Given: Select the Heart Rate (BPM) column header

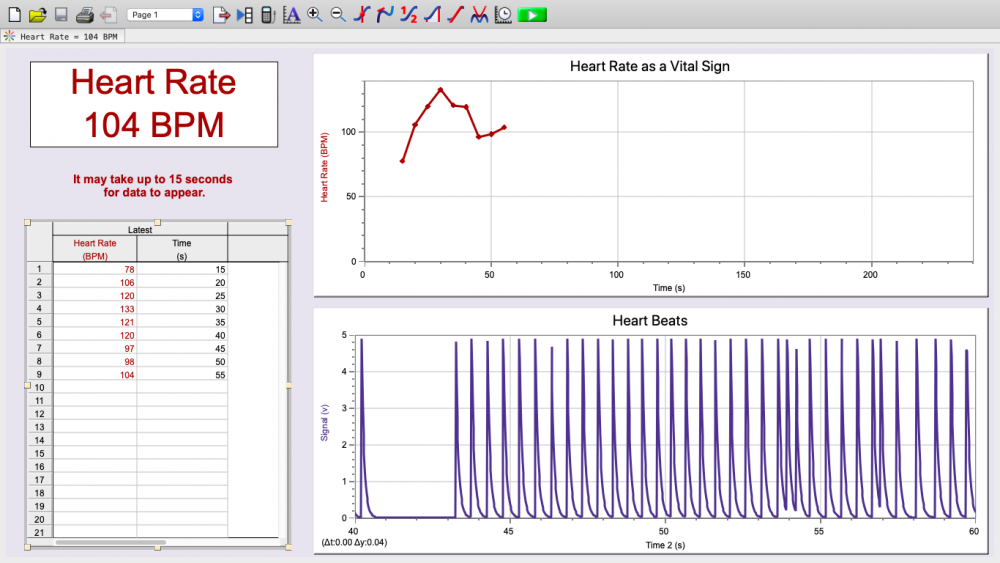Looking at the screenshot, I should (x=94, y=249).
